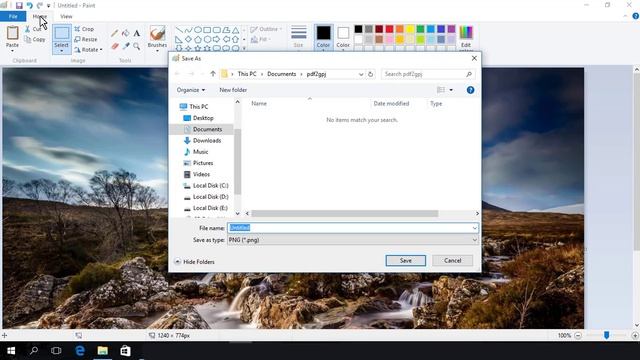The image size is (640, 360).
Task: Click New folder button
Action: pos(233,90)
